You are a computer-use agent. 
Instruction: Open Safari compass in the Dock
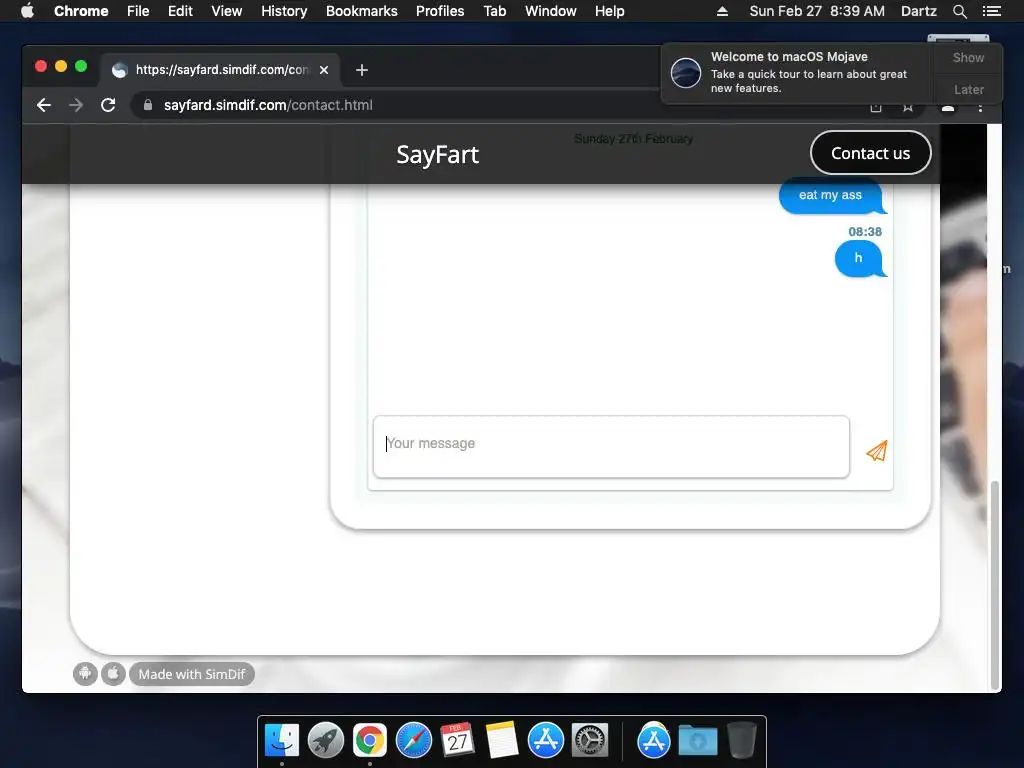coord(414,740)
